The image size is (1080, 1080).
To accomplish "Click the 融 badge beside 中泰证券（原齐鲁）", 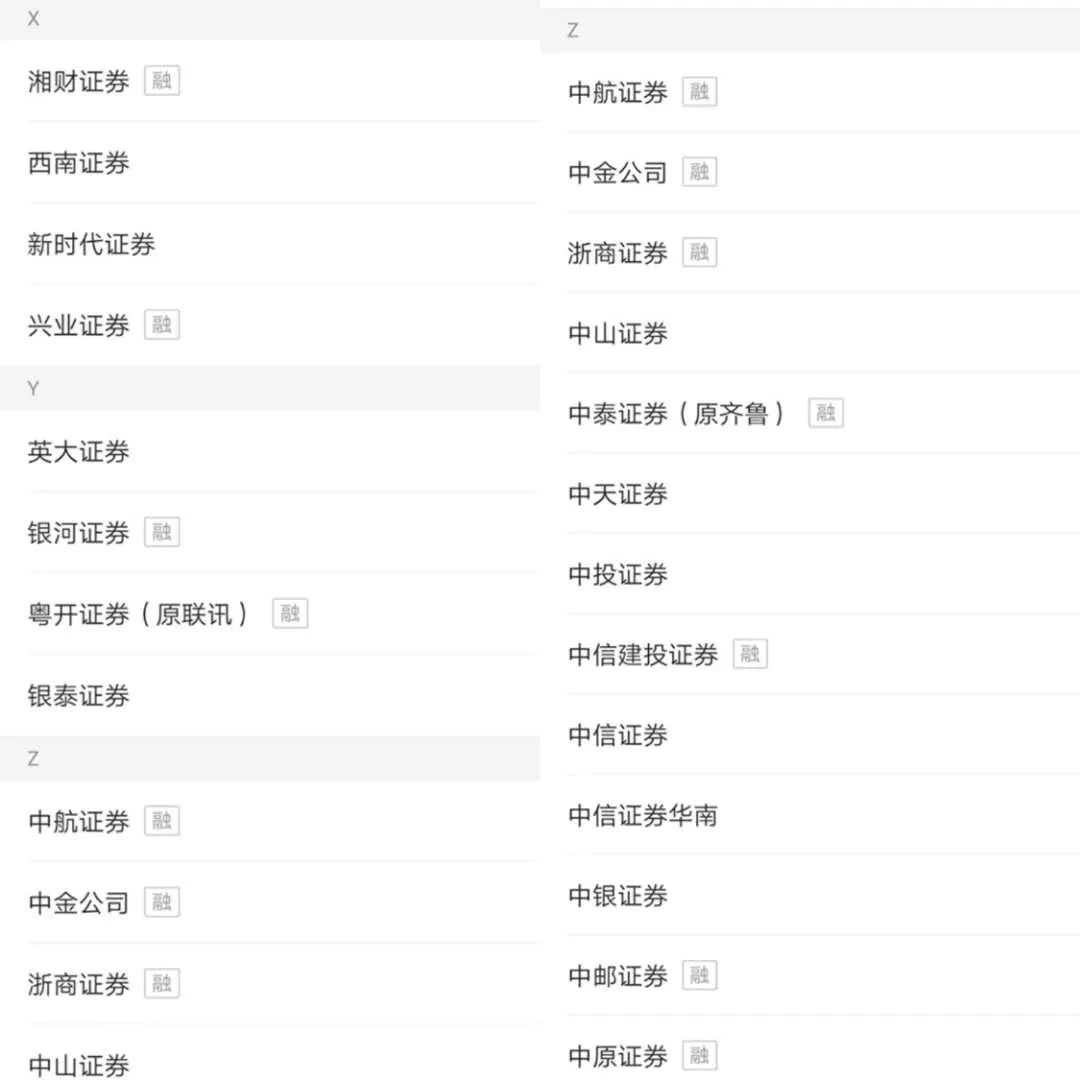I will click(x=825, y=413).
